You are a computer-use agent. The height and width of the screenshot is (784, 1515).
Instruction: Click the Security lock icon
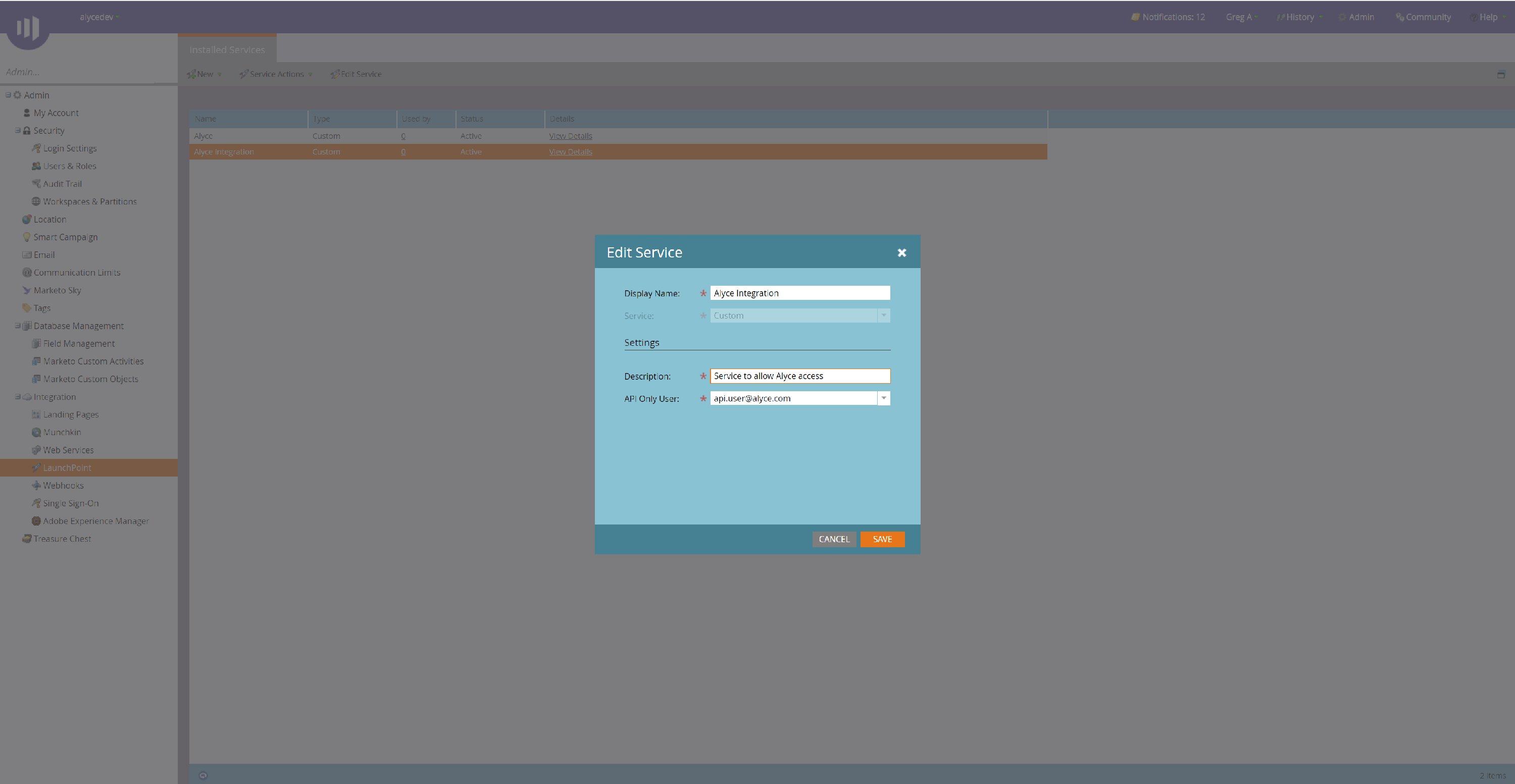click(x=26, y=130)
